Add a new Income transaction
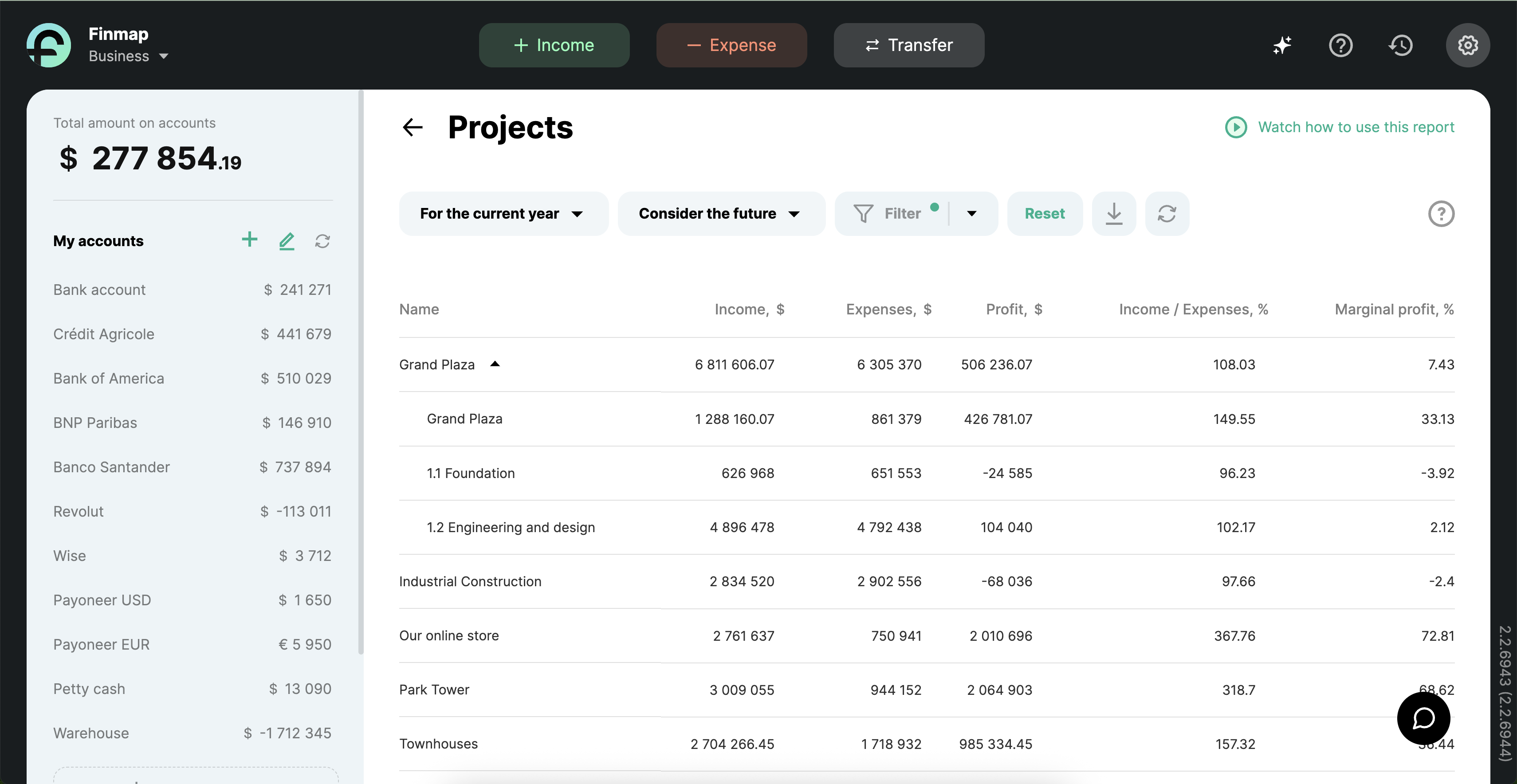Image resolution: width=1517 pixels, height=784 pixels. [554, 45]
